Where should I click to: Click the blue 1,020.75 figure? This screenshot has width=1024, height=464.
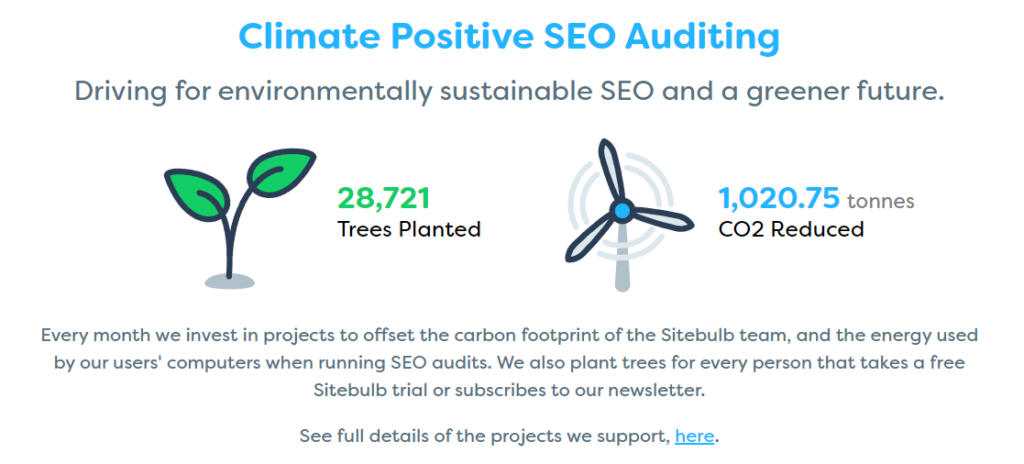[778, 198]
